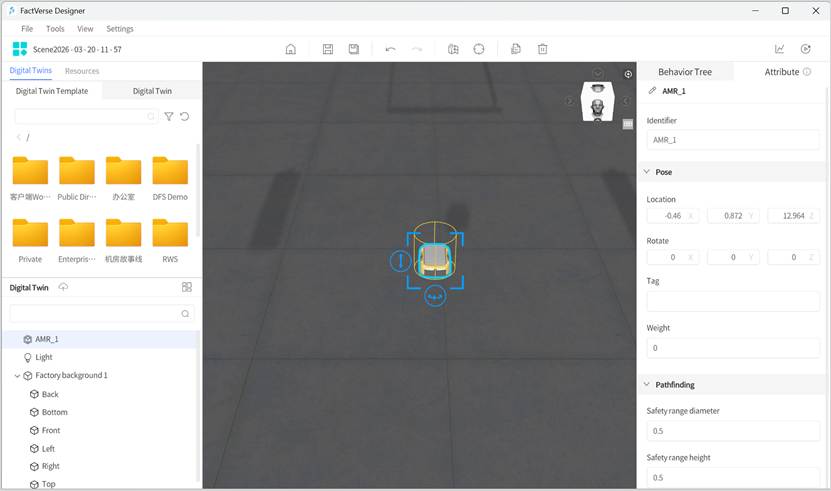Click the Delete trash icon in toolbar
The image size is (831, 491).
(542, 49)
